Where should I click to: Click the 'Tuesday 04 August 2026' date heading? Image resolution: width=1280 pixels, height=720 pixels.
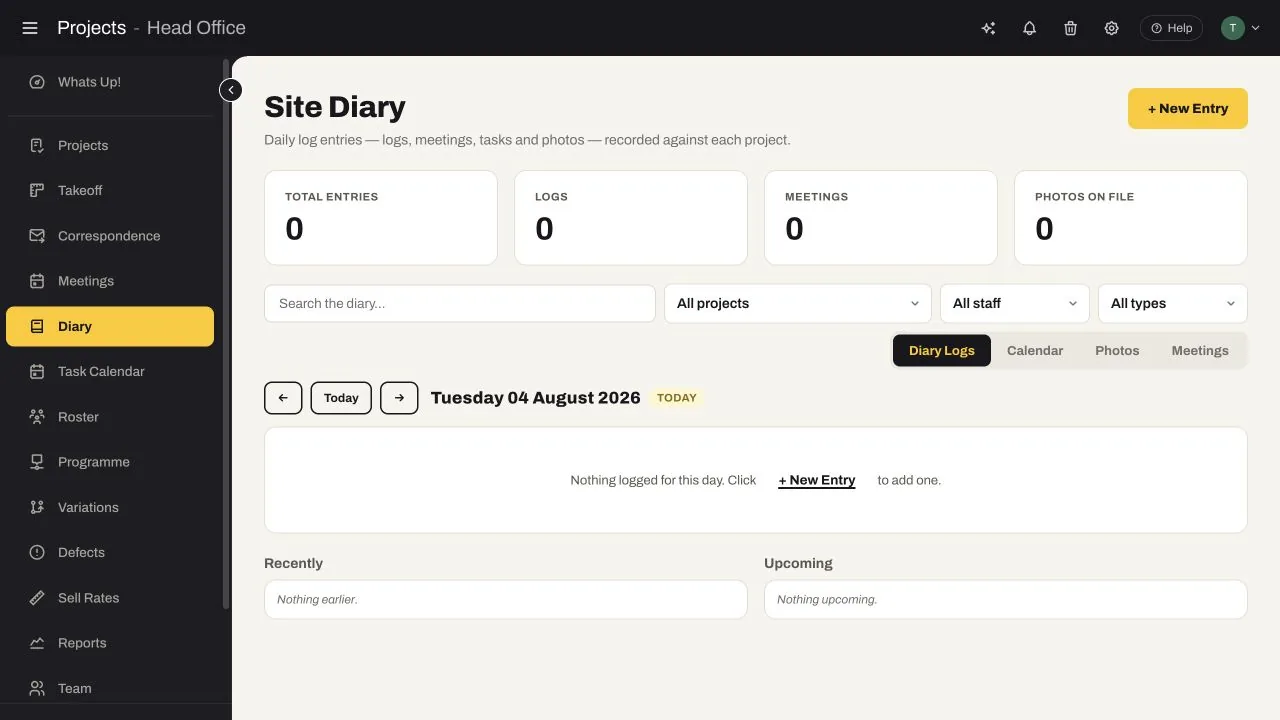tap(536, 398)
